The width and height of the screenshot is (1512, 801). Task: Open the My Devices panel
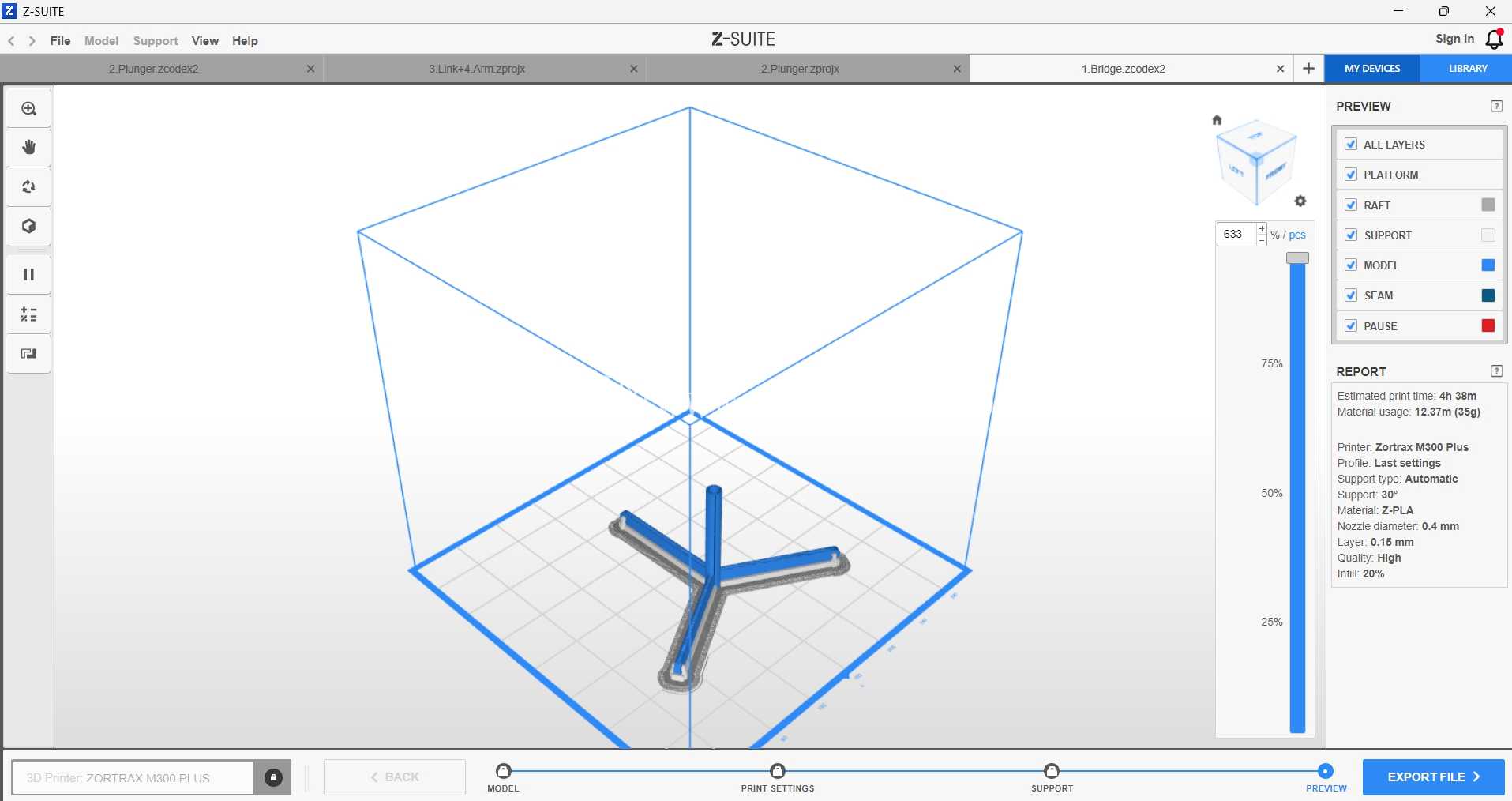pyautogui.click(x=1372, y=69)
